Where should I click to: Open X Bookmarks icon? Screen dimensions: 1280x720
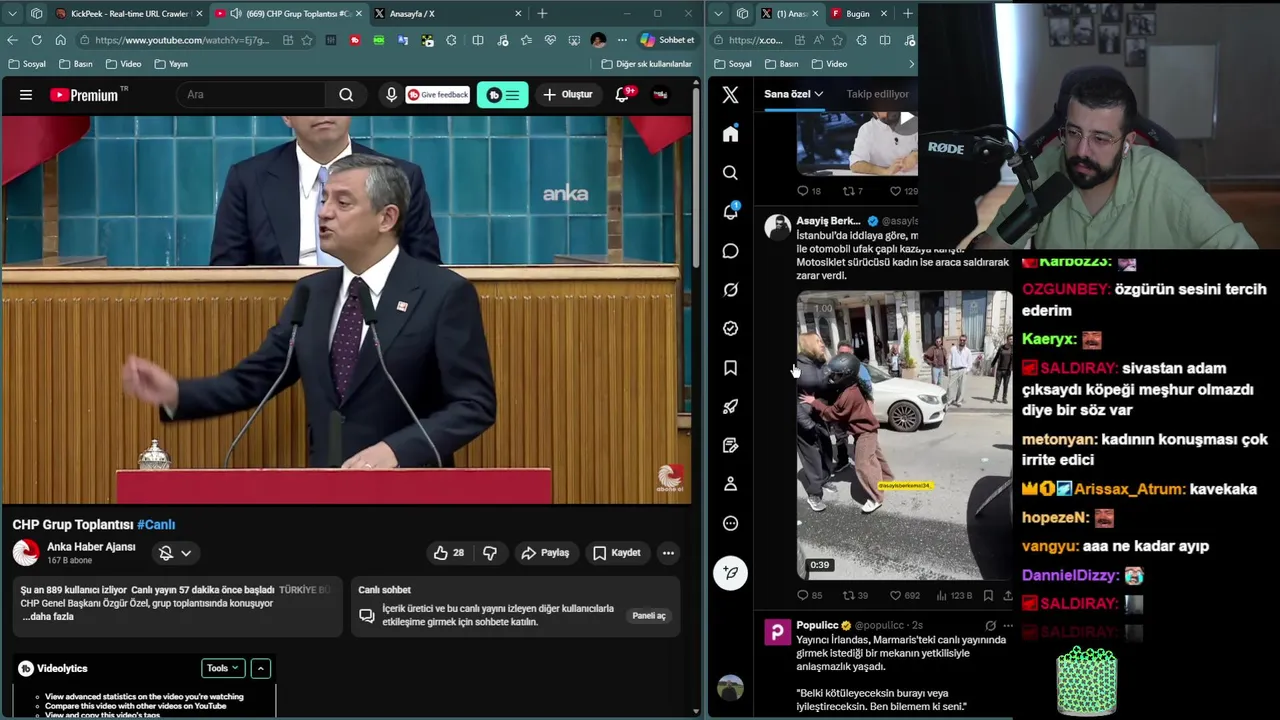tap(730, 368)
